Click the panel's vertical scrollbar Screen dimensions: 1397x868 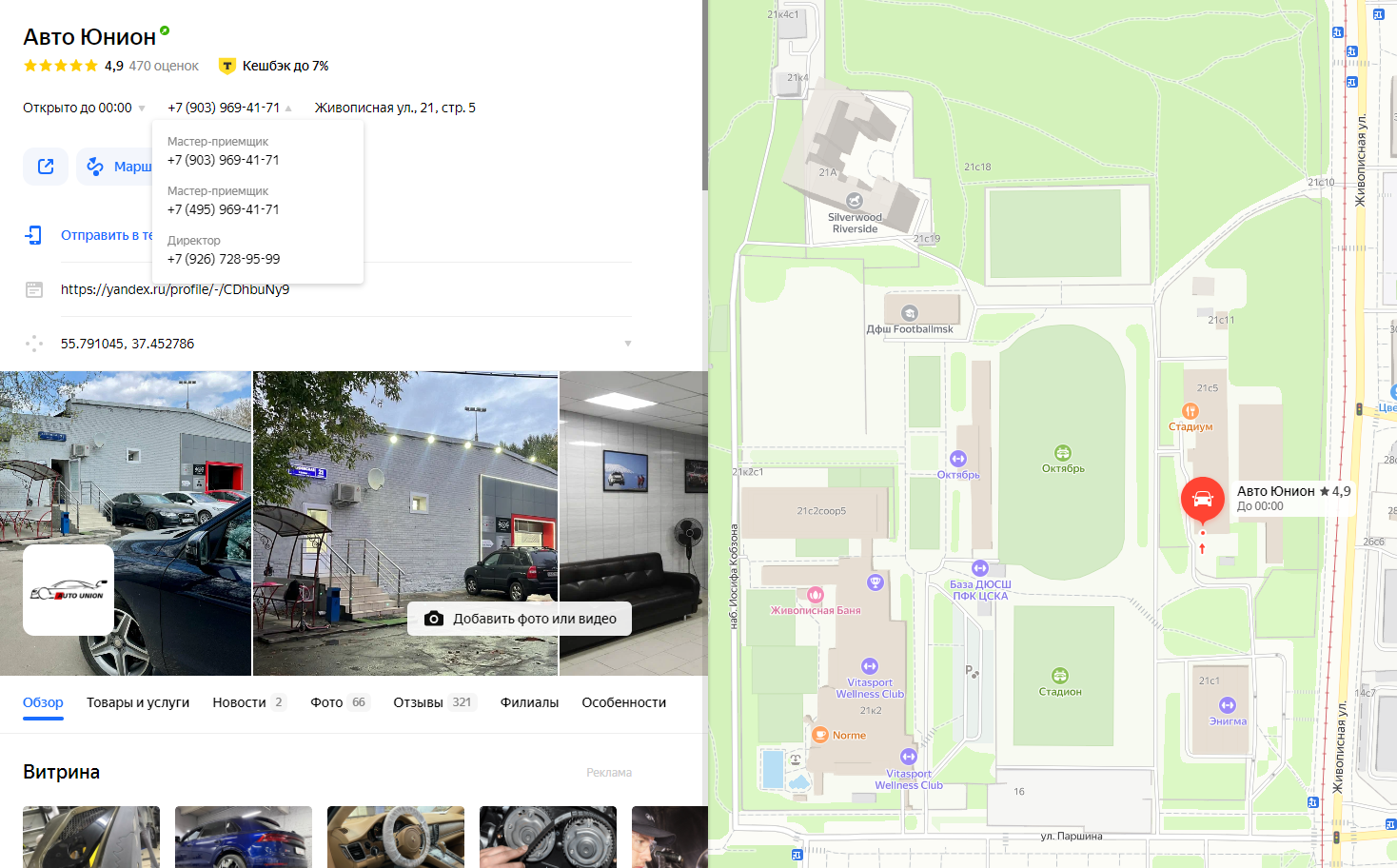[705, 95]
